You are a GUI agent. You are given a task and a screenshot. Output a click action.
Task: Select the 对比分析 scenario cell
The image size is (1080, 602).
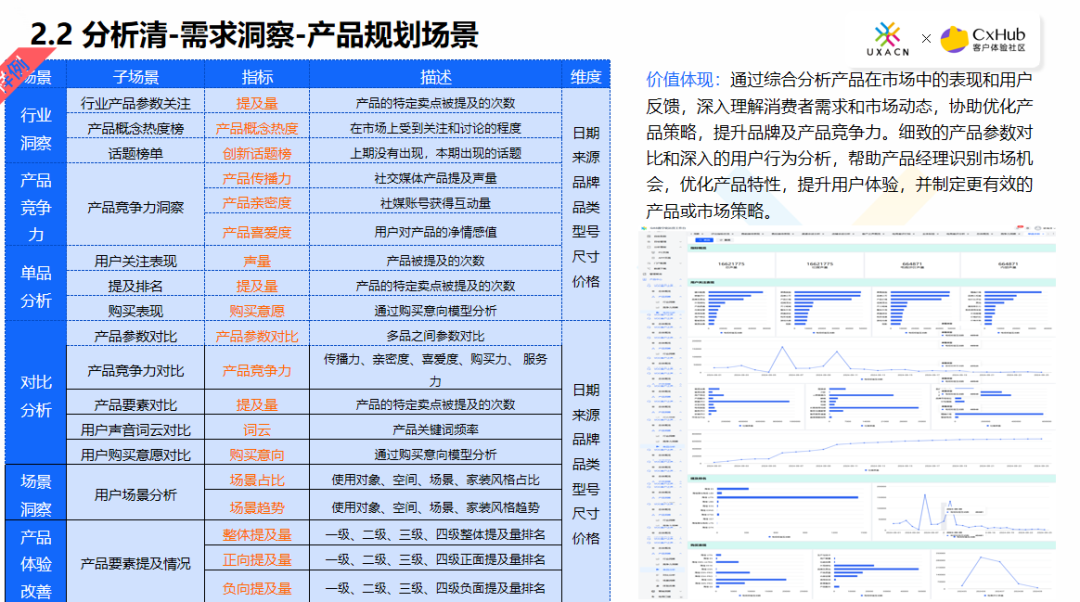click(x=36, y=395)
